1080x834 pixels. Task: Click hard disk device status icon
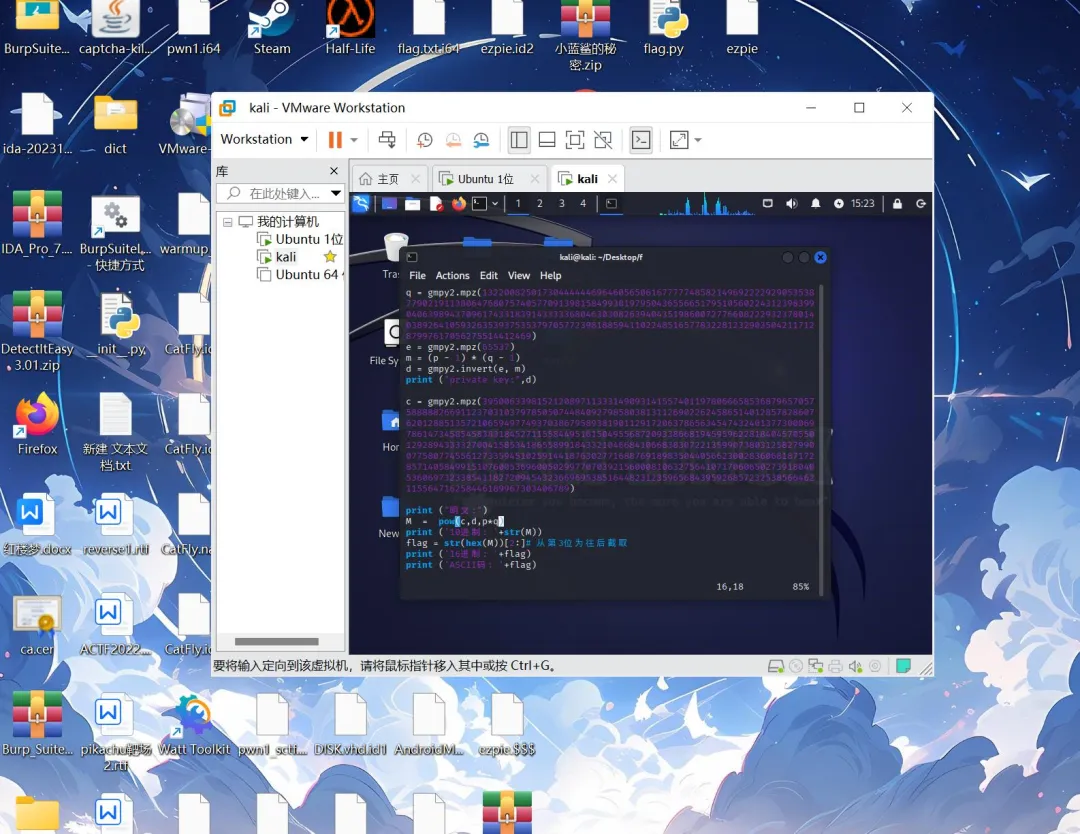(x=776, y=666)
